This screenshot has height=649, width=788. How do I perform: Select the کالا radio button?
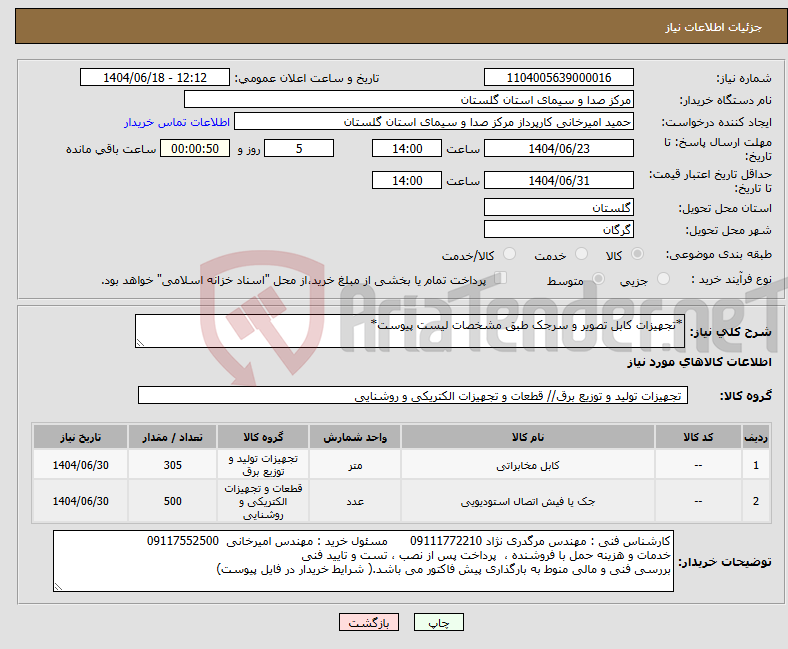[637, 254]
